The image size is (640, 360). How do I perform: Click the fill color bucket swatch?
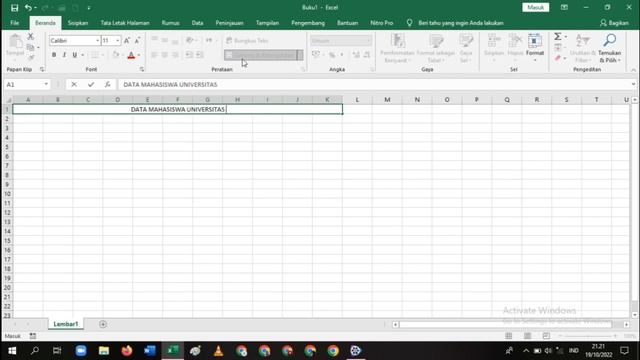(x=116, y=55)
